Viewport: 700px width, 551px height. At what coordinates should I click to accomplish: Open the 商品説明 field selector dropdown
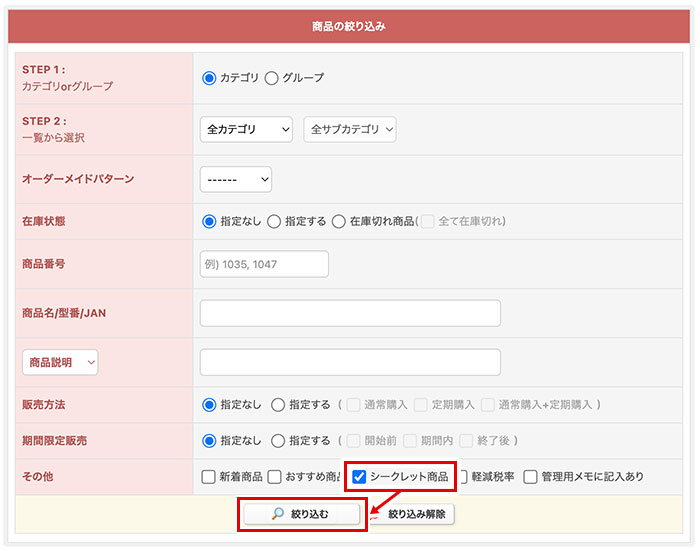tap(60, 362)
